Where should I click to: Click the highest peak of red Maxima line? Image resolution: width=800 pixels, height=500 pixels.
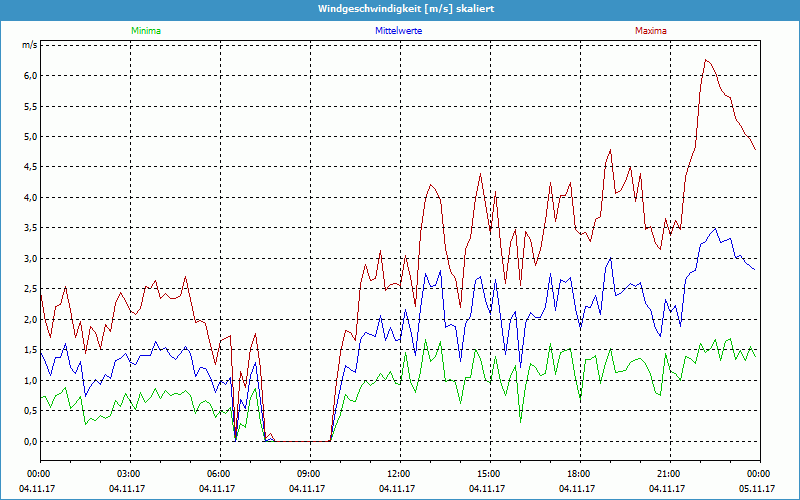coord(706,60)
